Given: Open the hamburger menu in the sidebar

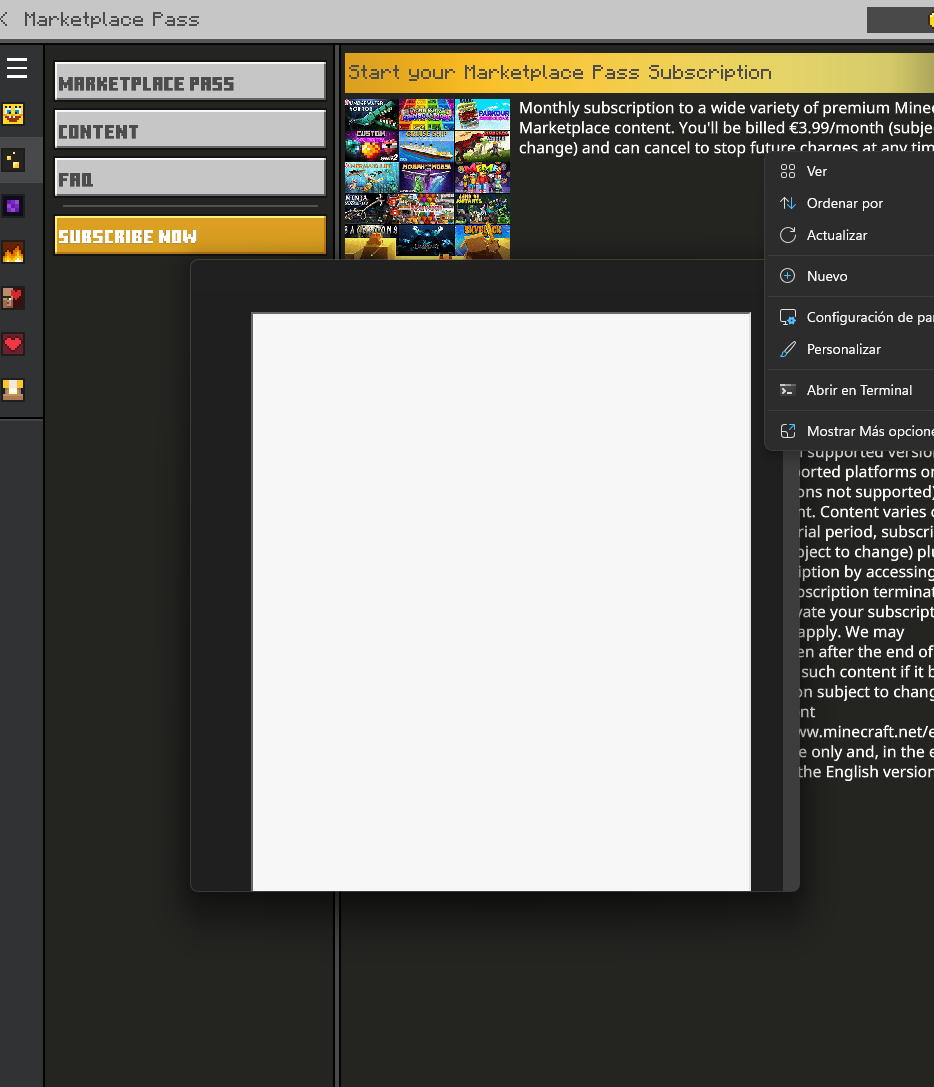Looking at the screenshot, I should click(x=17, y=68).
